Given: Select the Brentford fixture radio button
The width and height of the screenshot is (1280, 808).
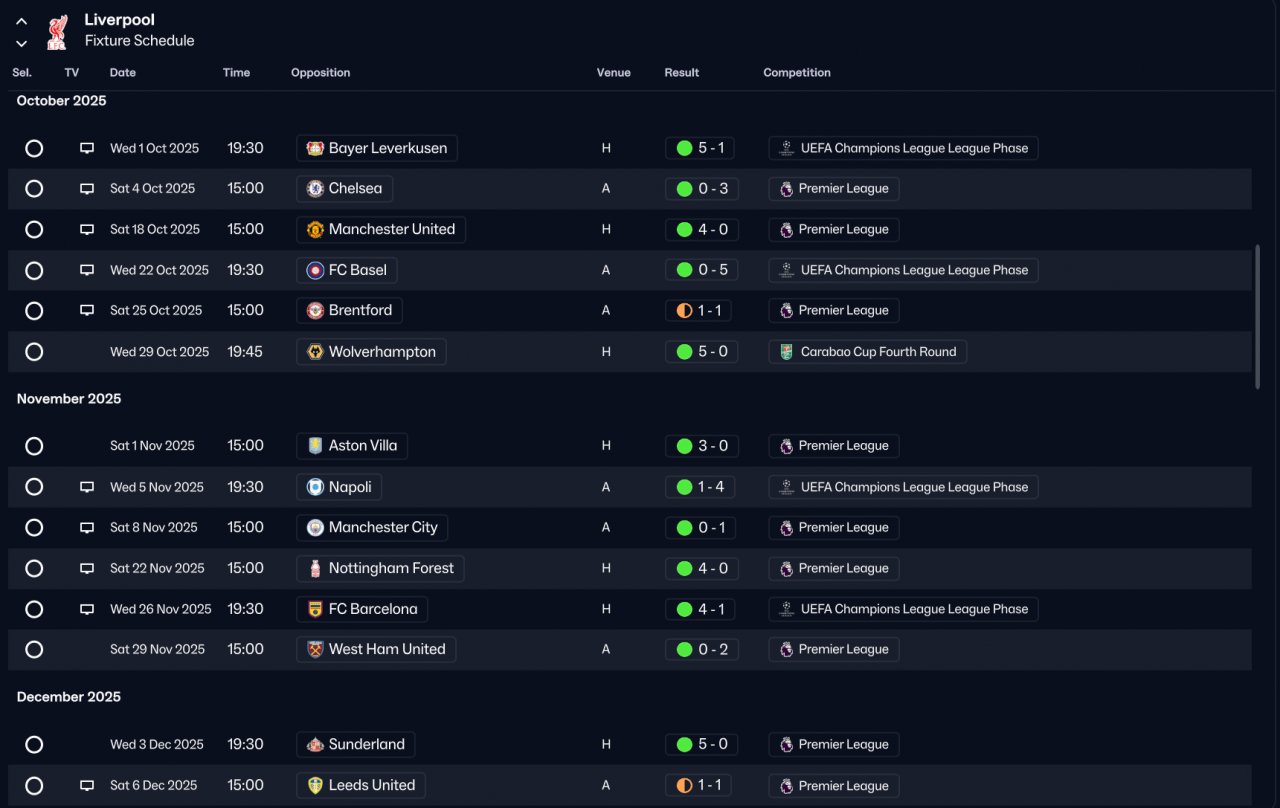Looking at the screenshot, I should click(34, 311).
